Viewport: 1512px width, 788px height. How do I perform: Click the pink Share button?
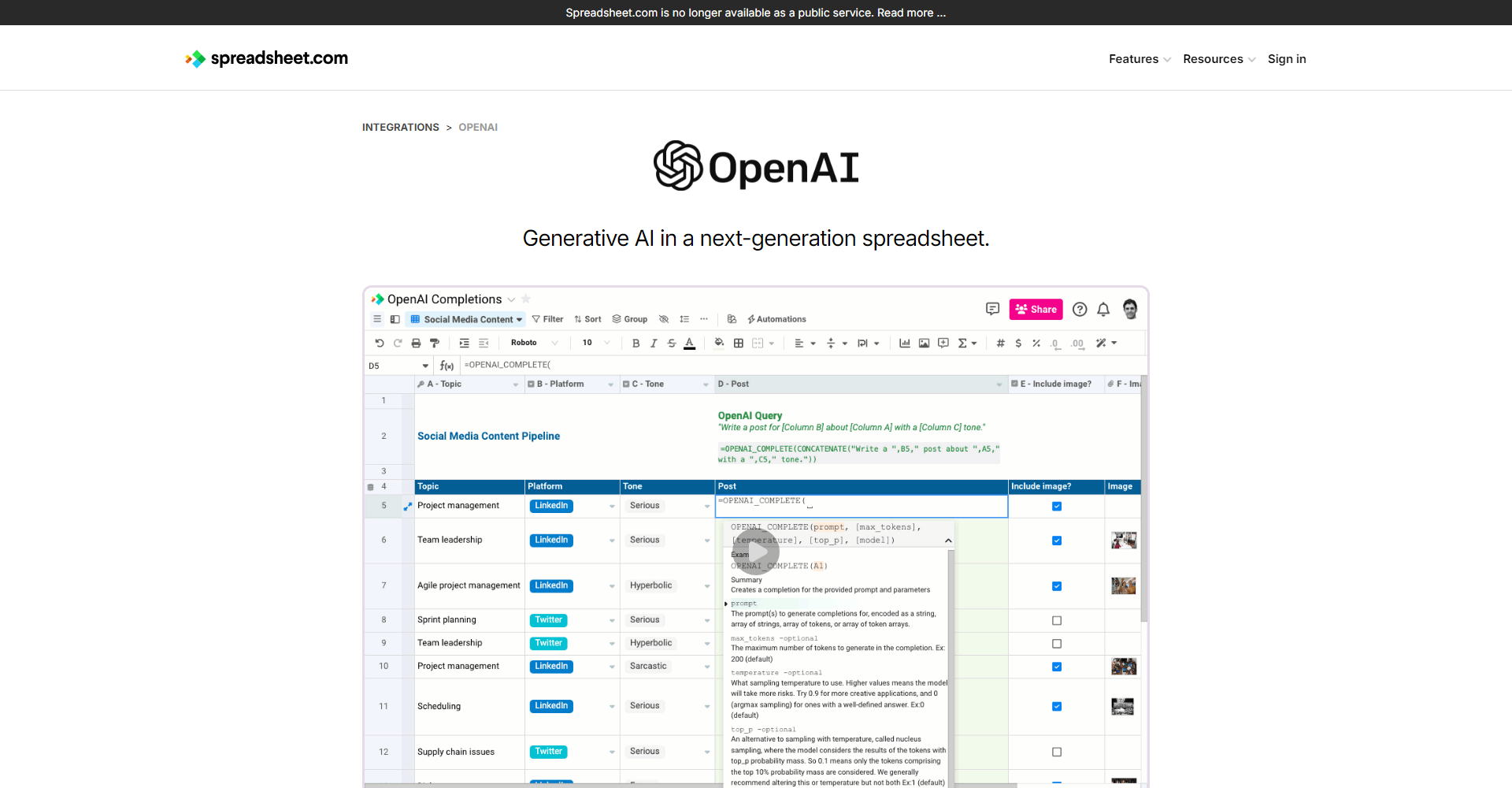1036,309
